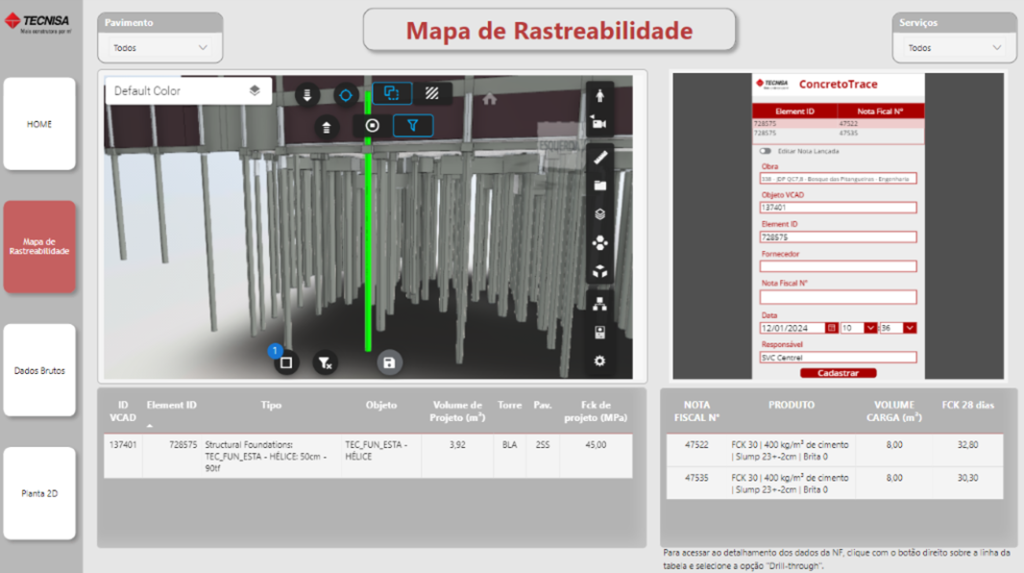Open calendar picker in Data field

click(832, 328)
